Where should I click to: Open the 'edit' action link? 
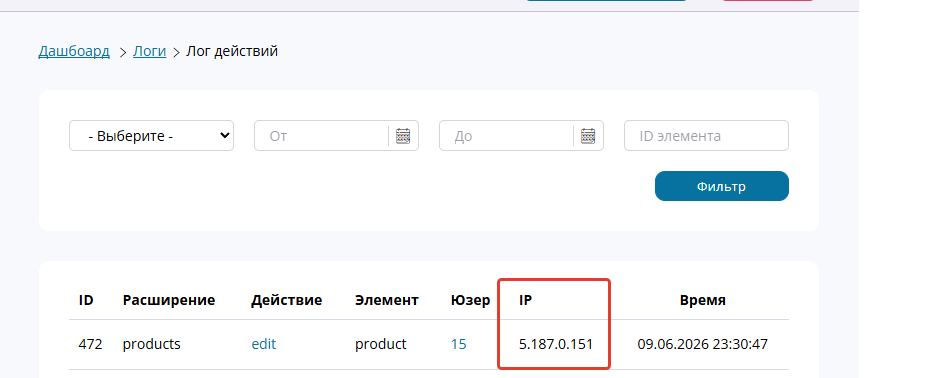point(264,344)
